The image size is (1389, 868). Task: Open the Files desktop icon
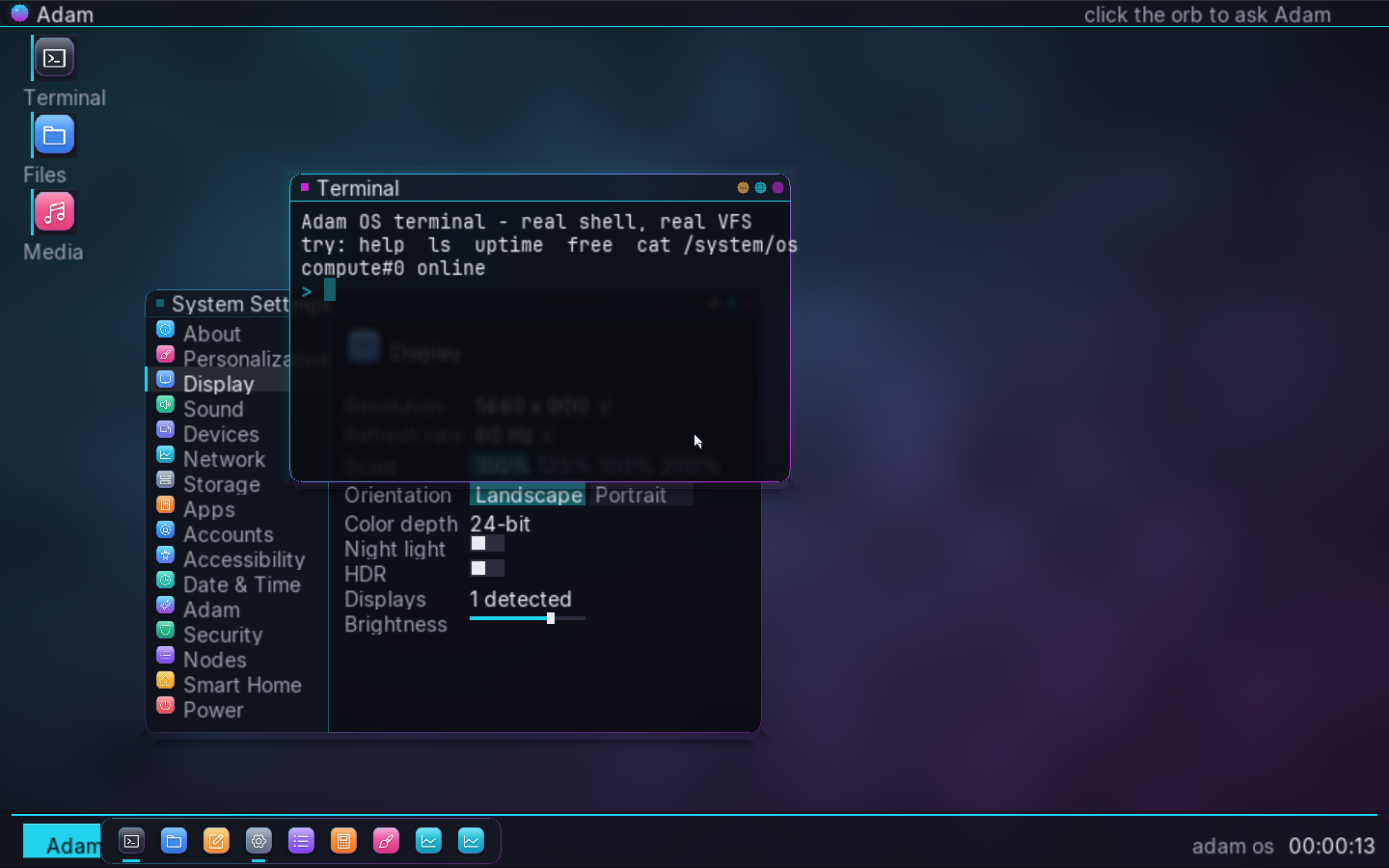[55, 135]
